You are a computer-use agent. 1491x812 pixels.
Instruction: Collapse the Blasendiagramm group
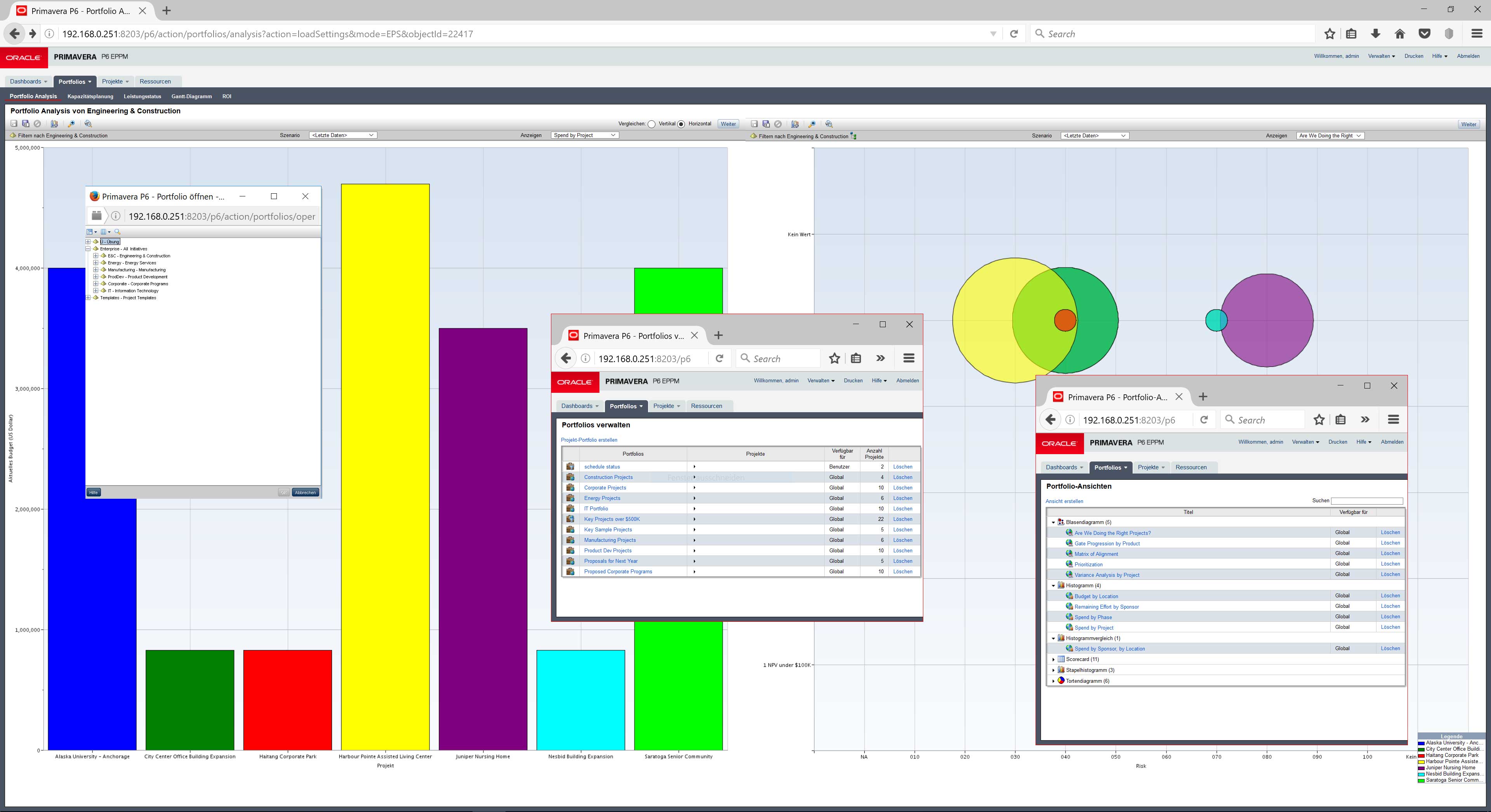pos(1053,522)
